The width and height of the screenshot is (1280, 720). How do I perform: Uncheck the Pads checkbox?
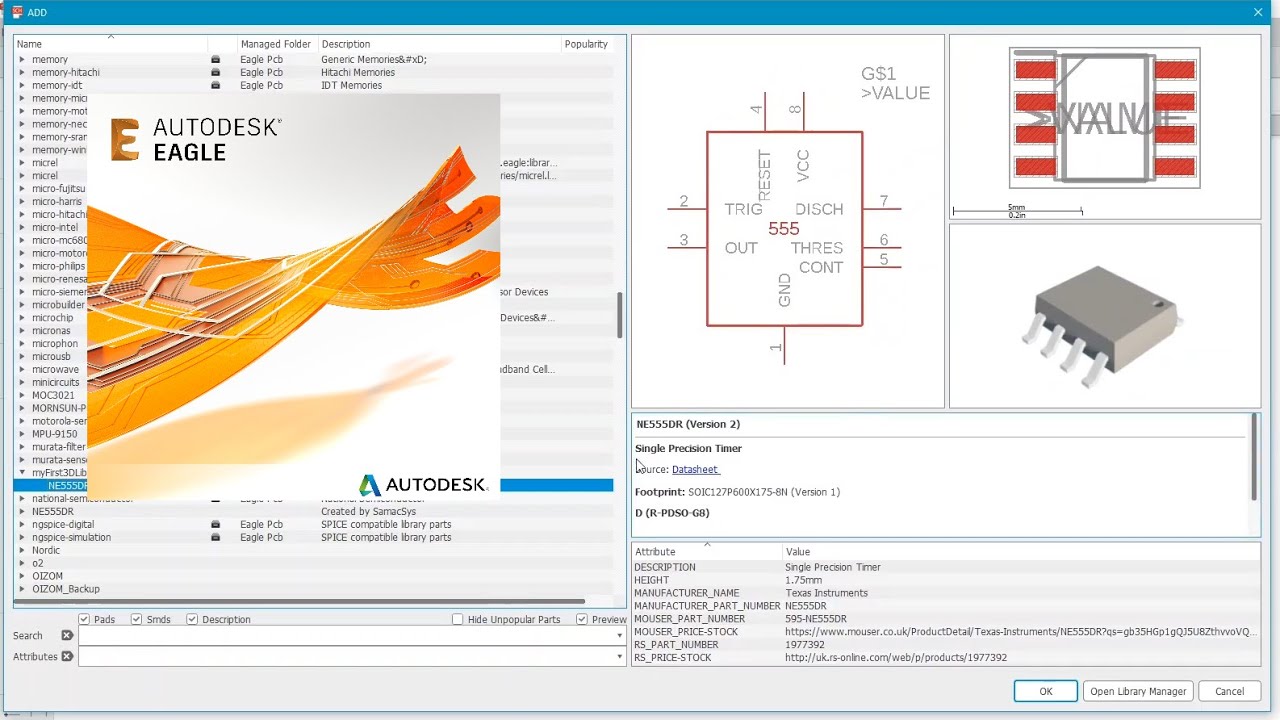(x=84, y=620)
